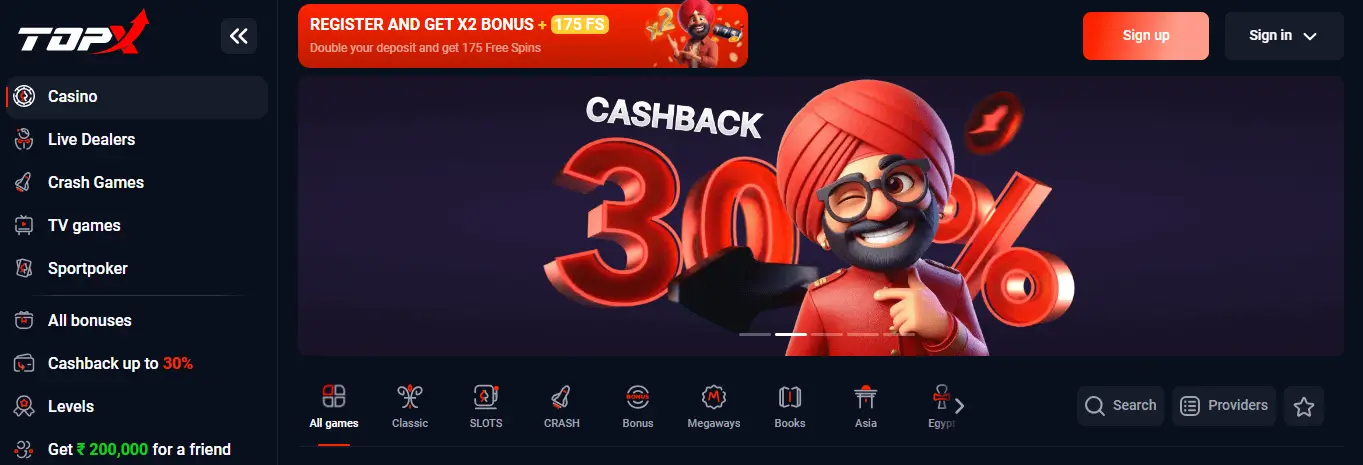This screenshot has width=1363, height=465.
Task: Switch to the second banner slide indicator
Action: [791, 334]
